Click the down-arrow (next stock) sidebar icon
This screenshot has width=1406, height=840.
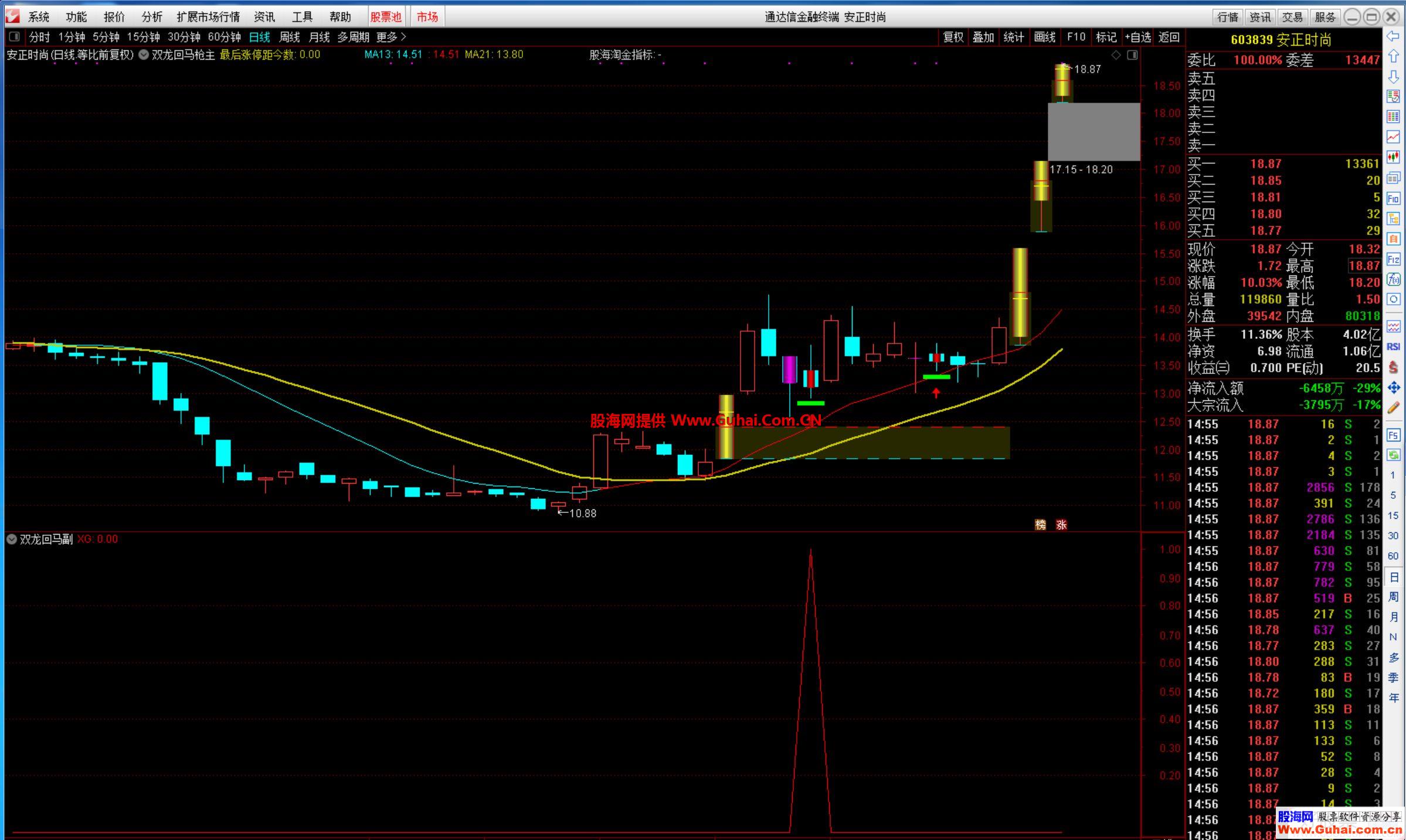click(1393, 77)
